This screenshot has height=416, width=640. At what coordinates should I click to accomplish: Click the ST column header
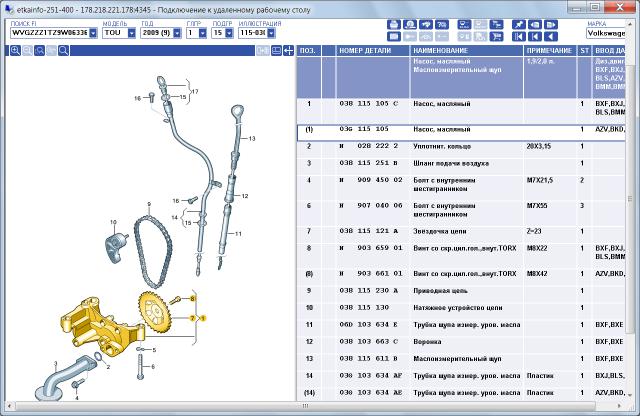(x=584, y=51)
